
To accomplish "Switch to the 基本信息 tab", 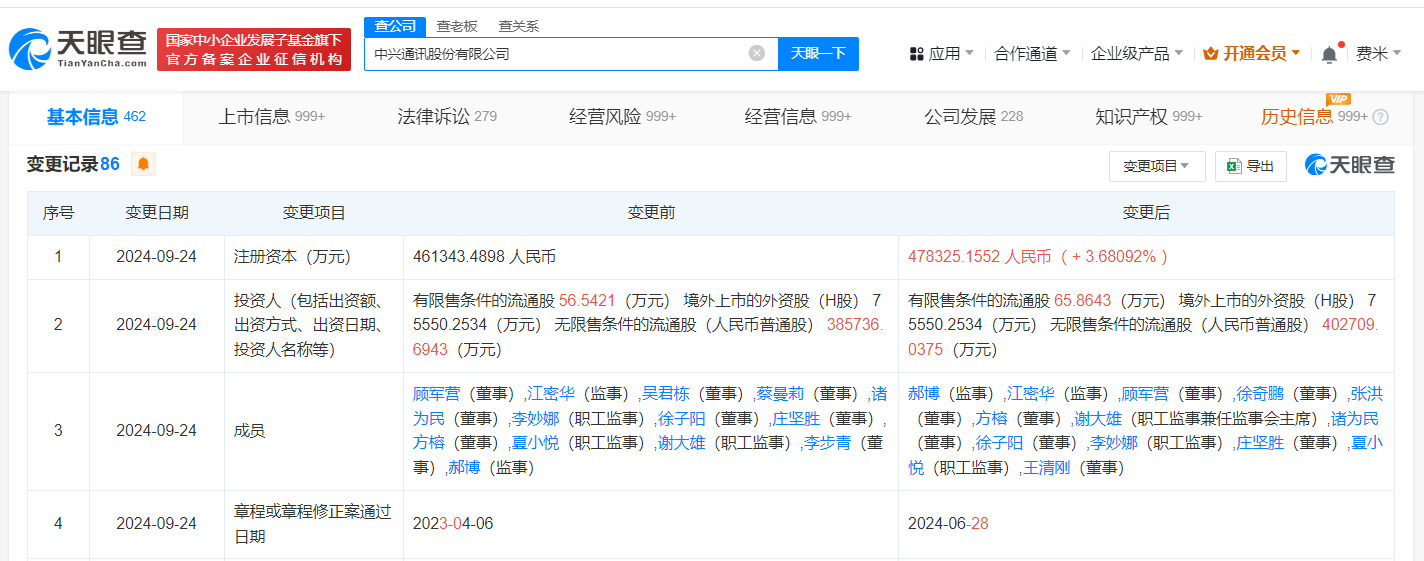I will pyautogui.click(x=96, y=117).
